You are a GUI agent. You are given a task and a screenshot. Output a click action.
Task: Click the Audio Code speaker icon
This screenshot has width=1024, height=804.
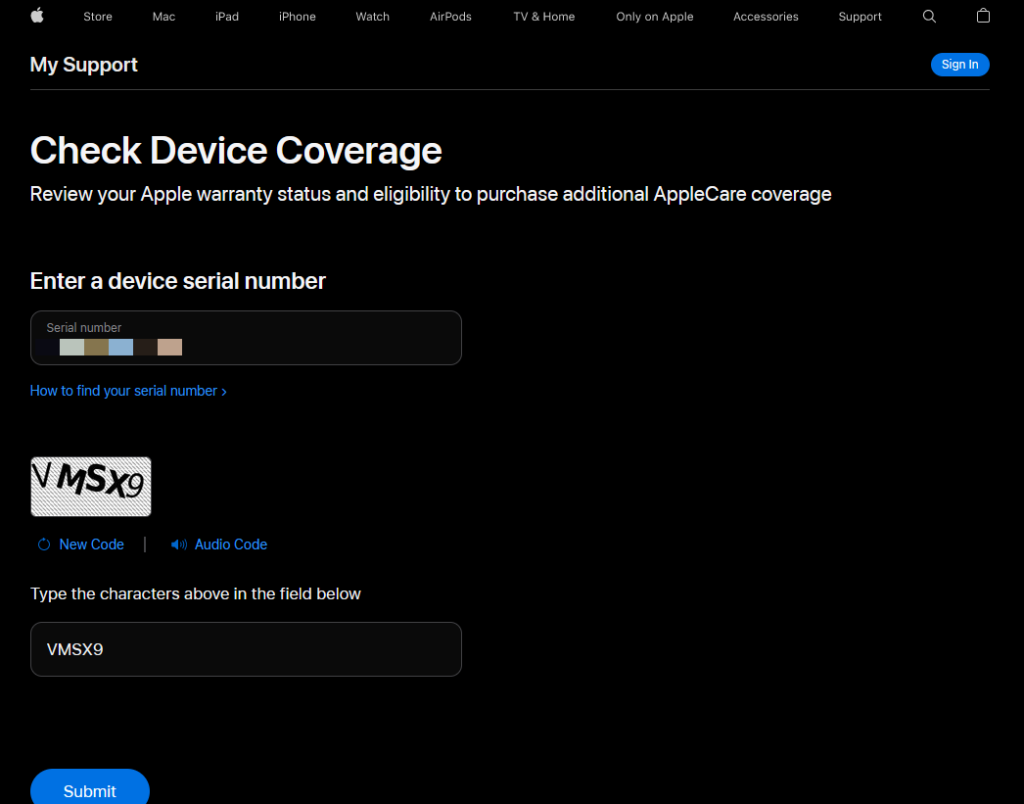tap(178, 544)
